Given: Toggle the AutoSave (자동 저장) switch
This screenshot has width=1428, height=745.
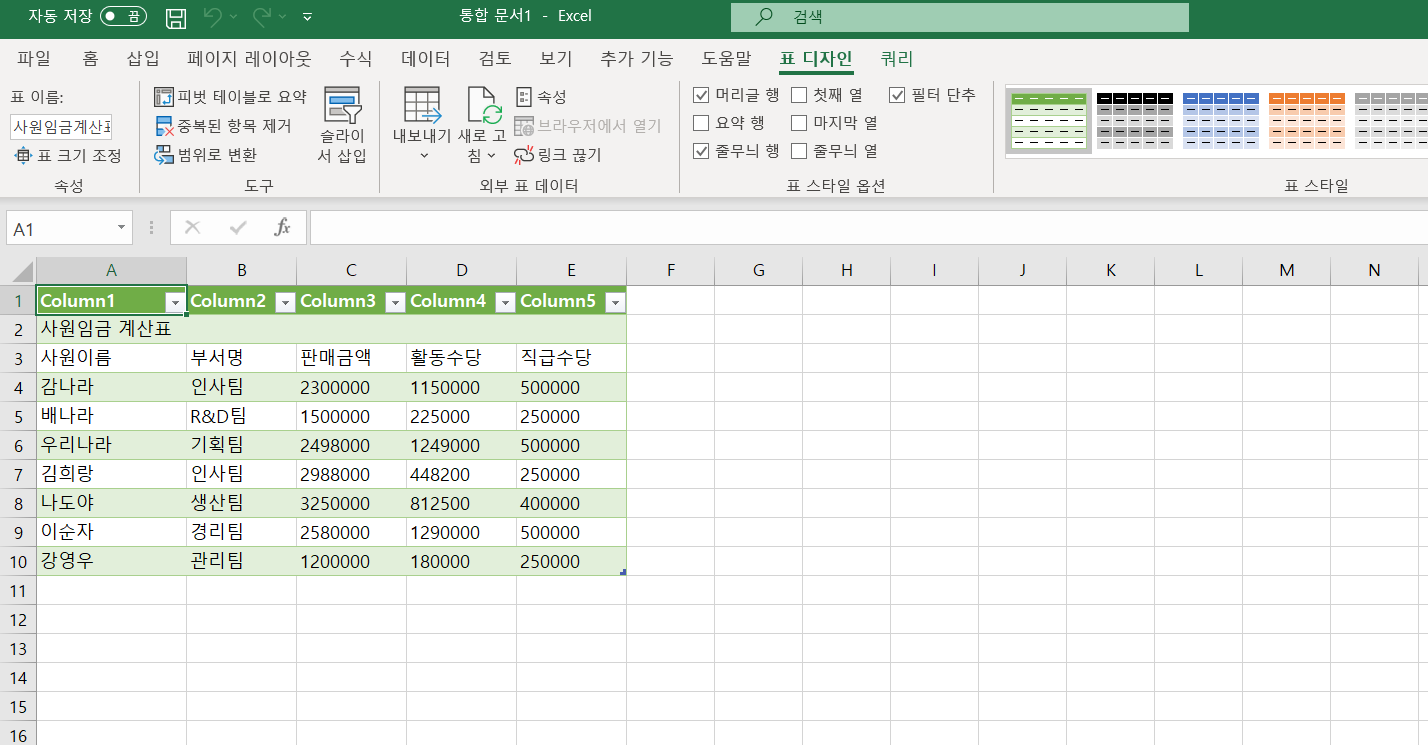Looking at the screenshot, I should point(125,16).
